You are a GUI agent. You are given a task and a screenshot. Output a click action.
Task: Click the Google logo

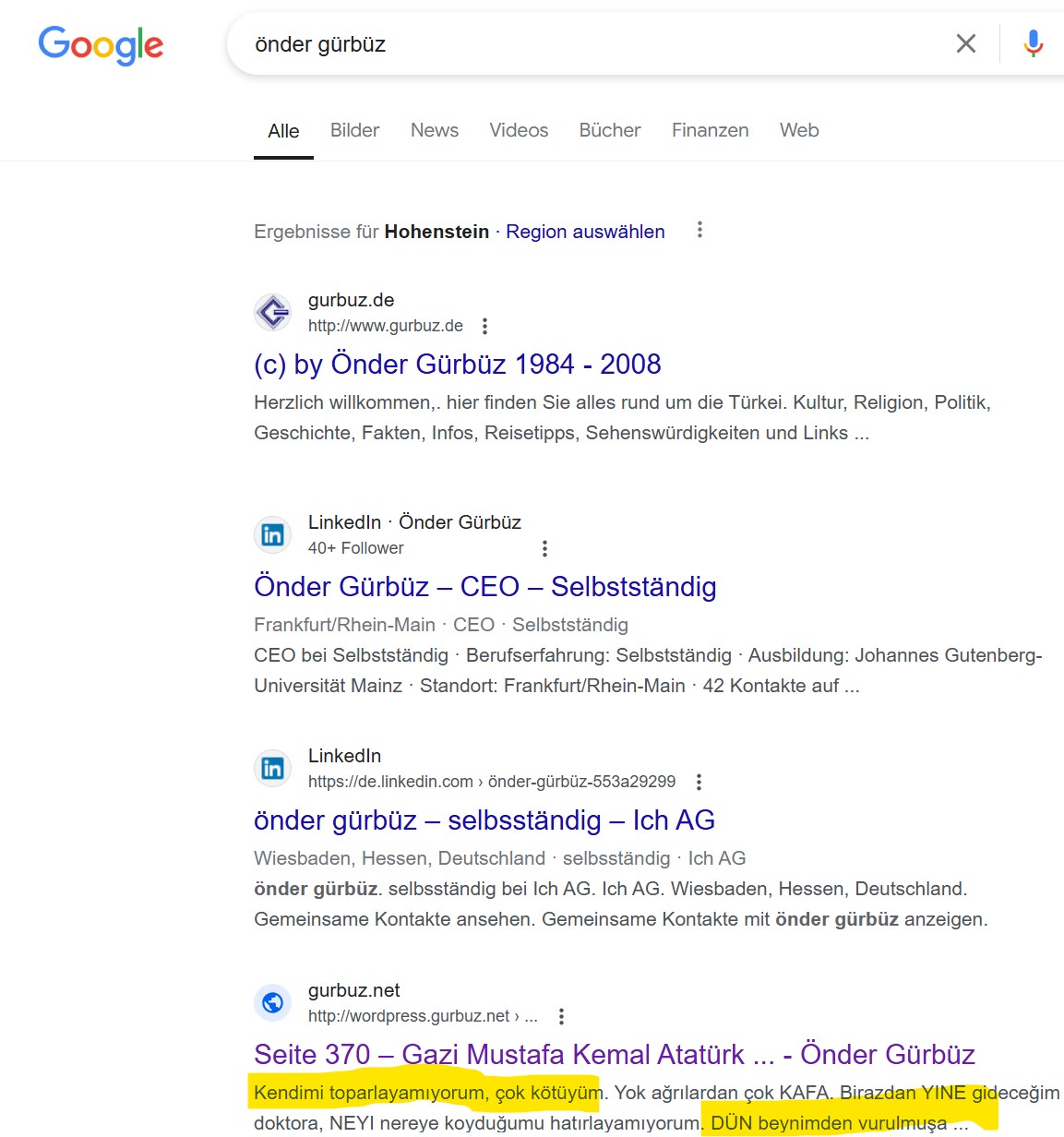click(x=101, y=44)
